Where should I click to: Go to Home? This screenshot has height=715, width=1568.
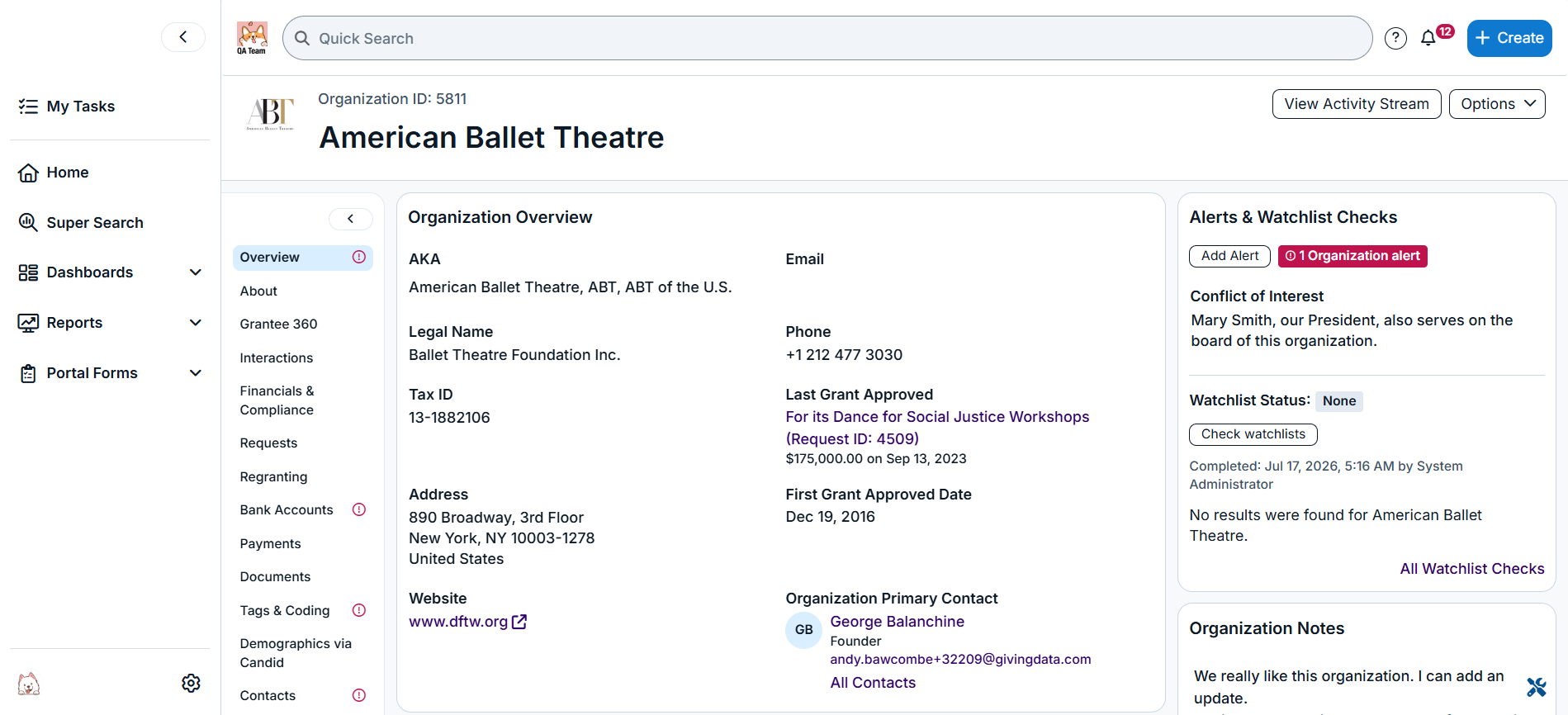(54, 173)
